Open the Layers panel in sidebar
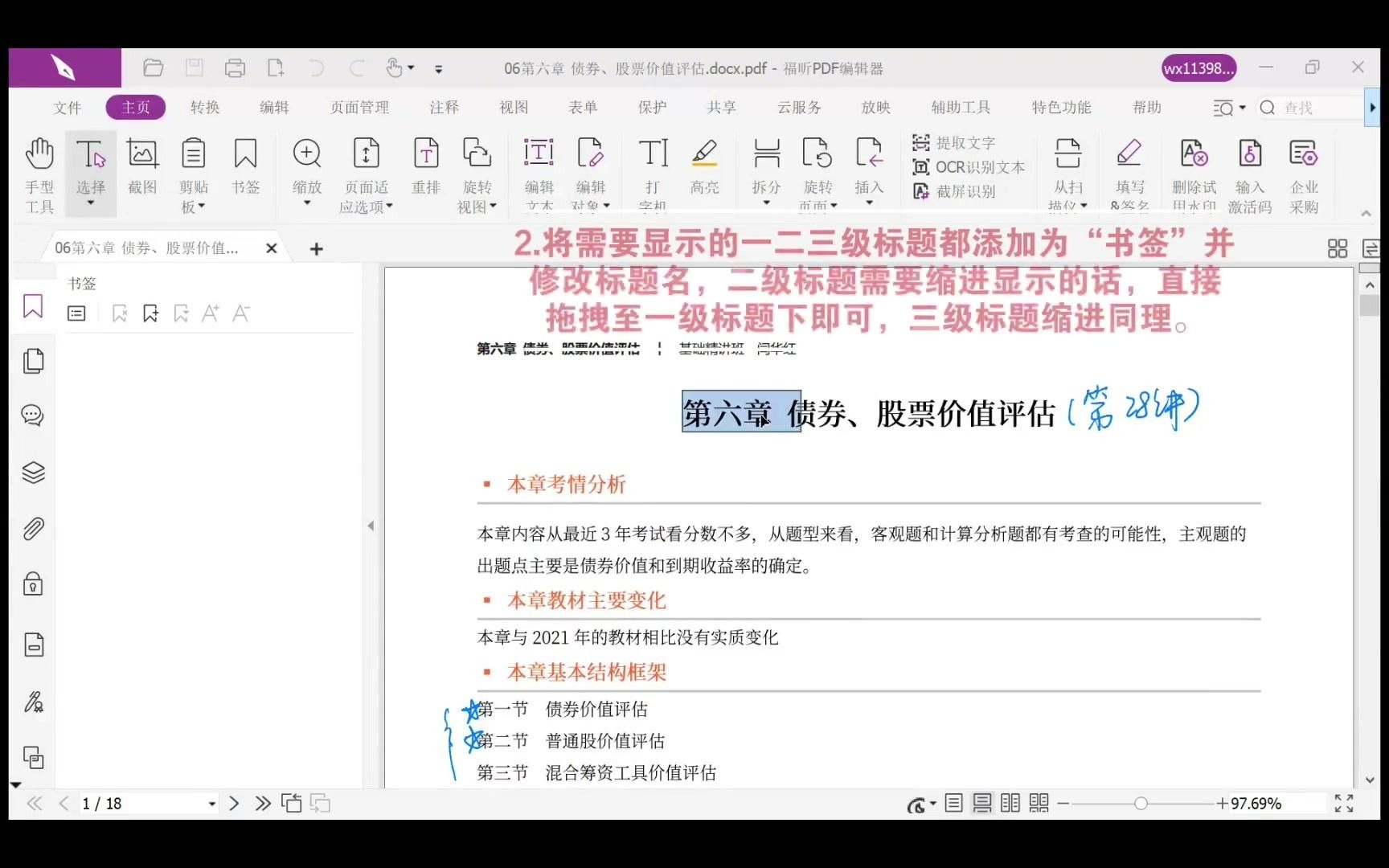1389x868 pixels. [33, 473]
